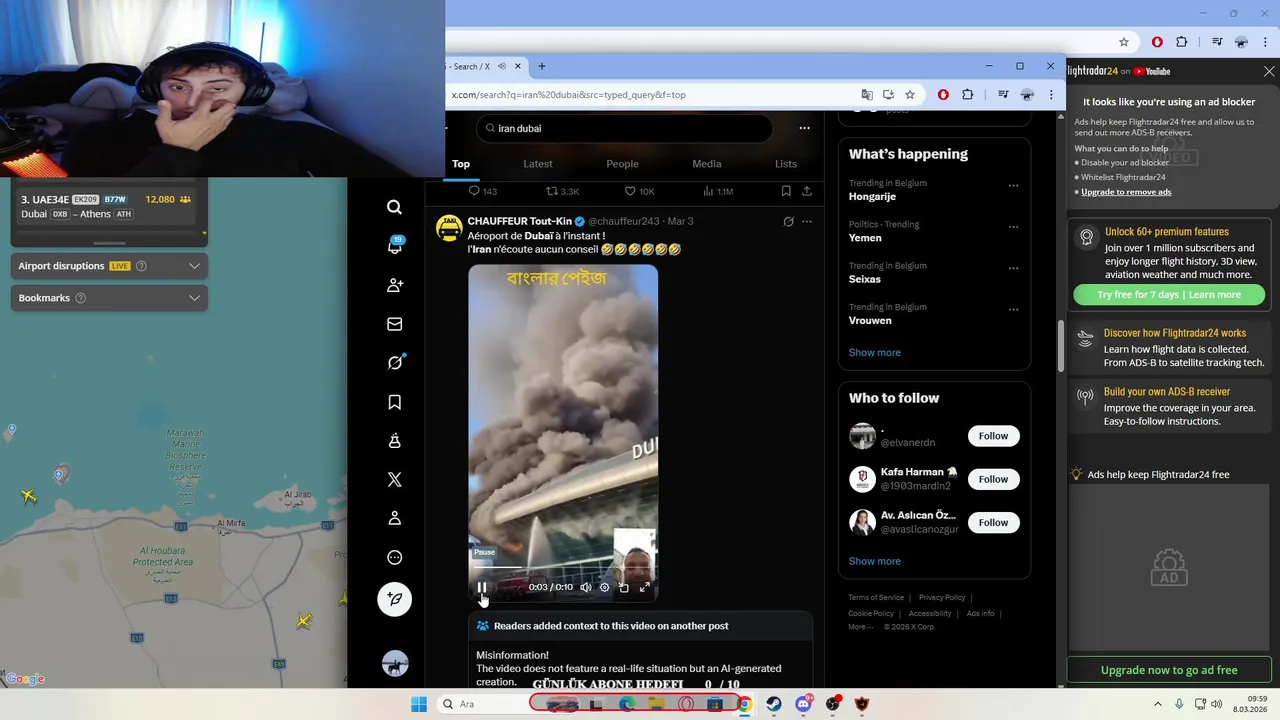
Task: Open options for the Vrouwen trend
Action: click(x=1013, y=309)
